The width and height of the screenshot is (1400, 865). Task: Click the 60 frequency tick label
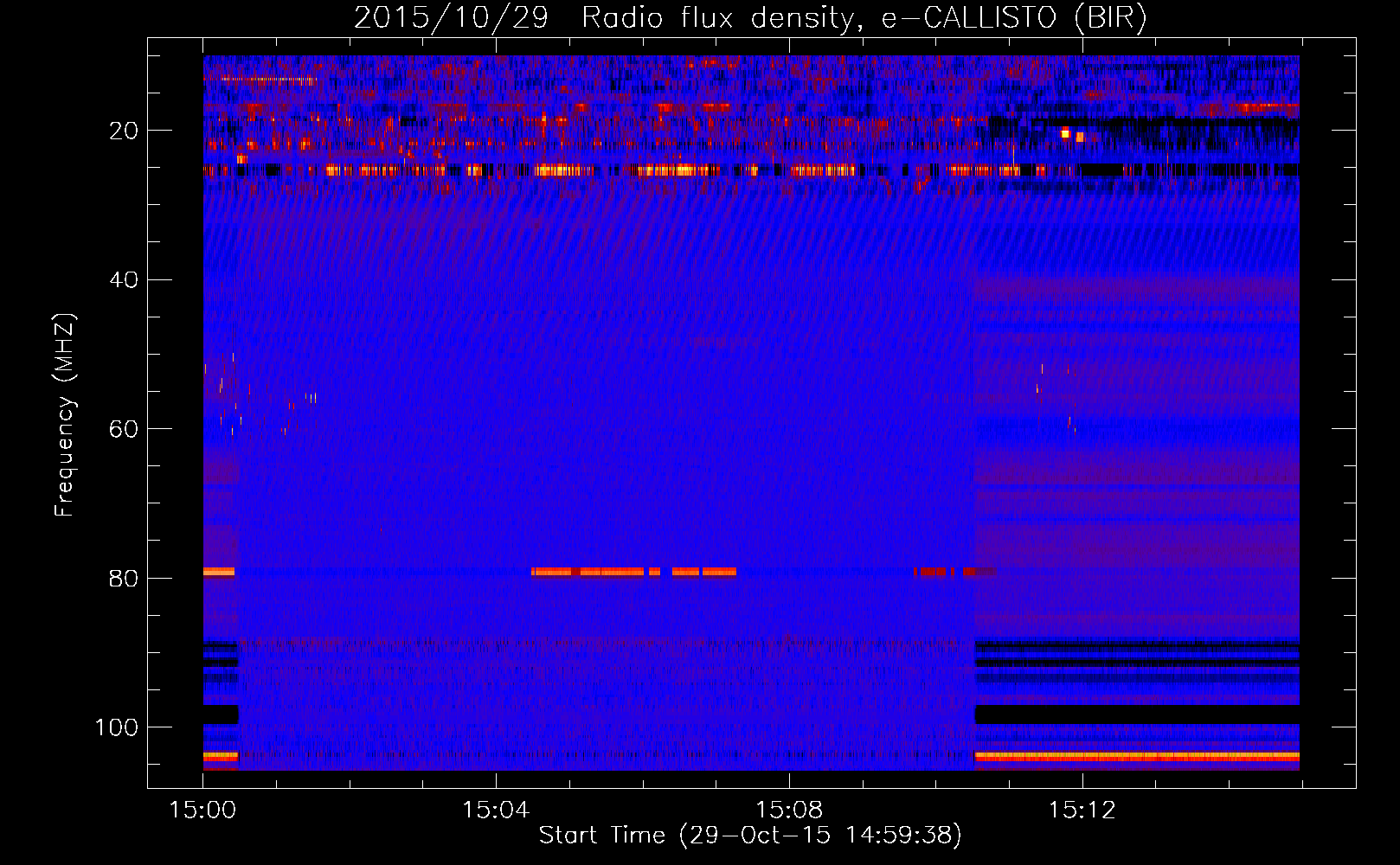point(124,429)
